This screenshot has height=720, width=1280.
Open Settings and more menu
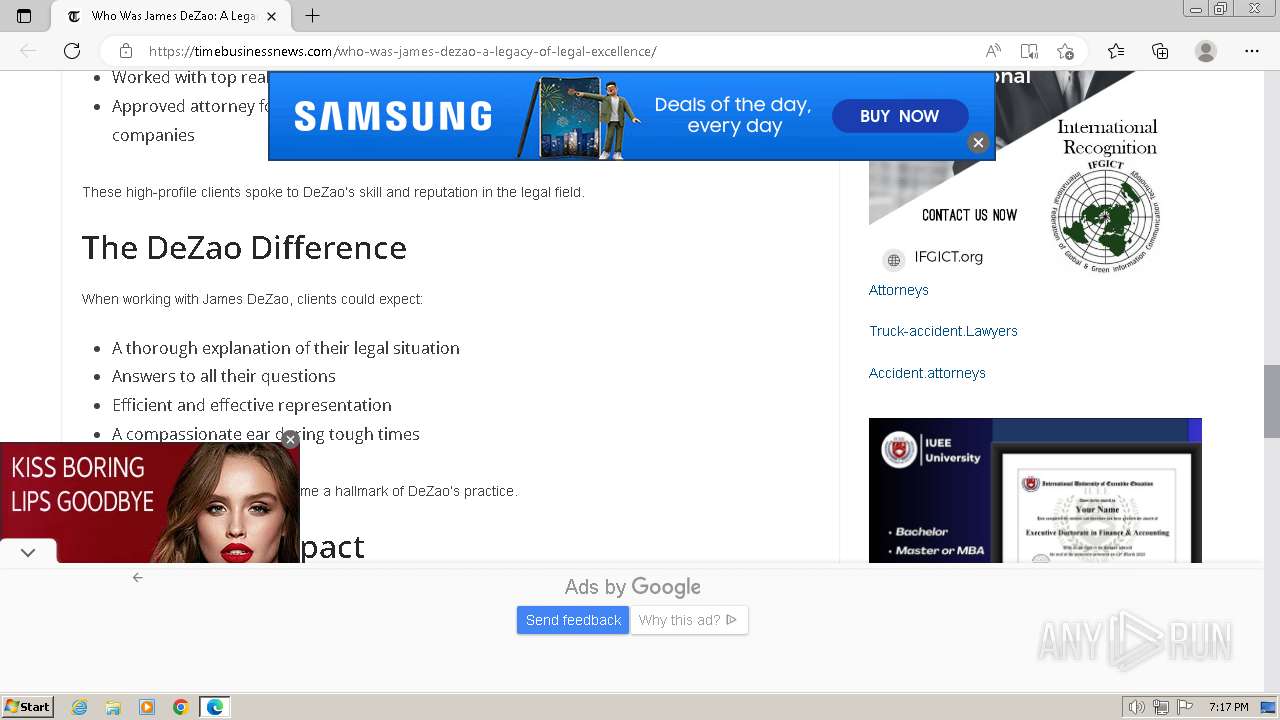(1252, 51)
